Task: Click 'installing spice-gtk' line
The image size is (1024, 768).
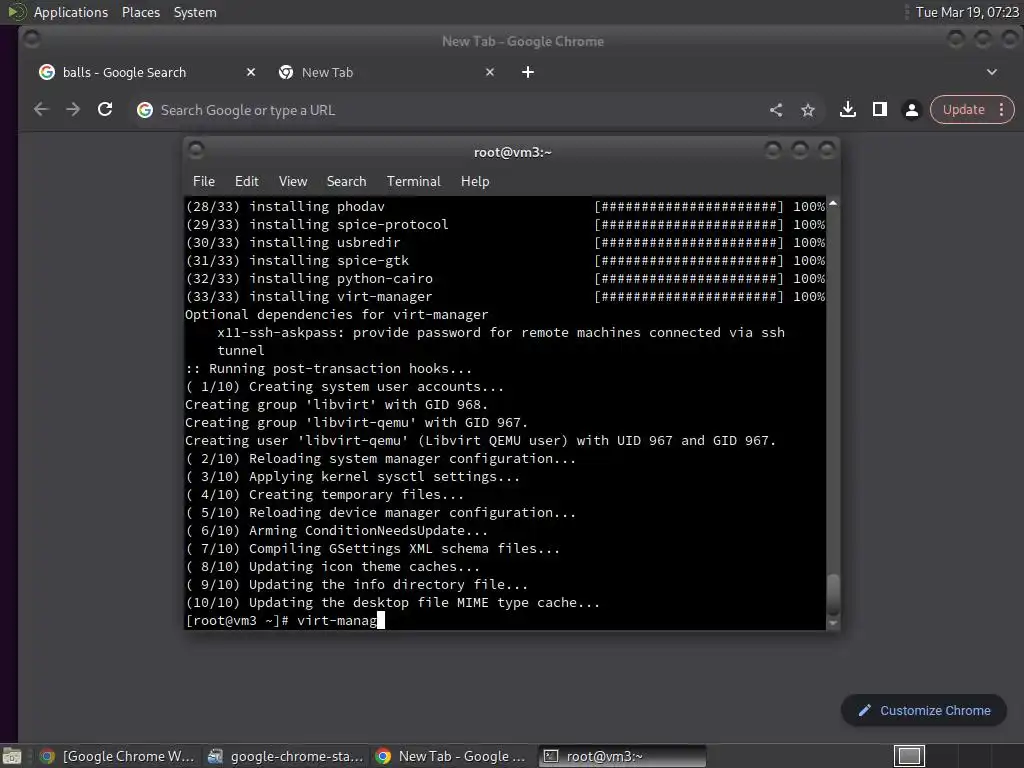Action: (505, 261)
